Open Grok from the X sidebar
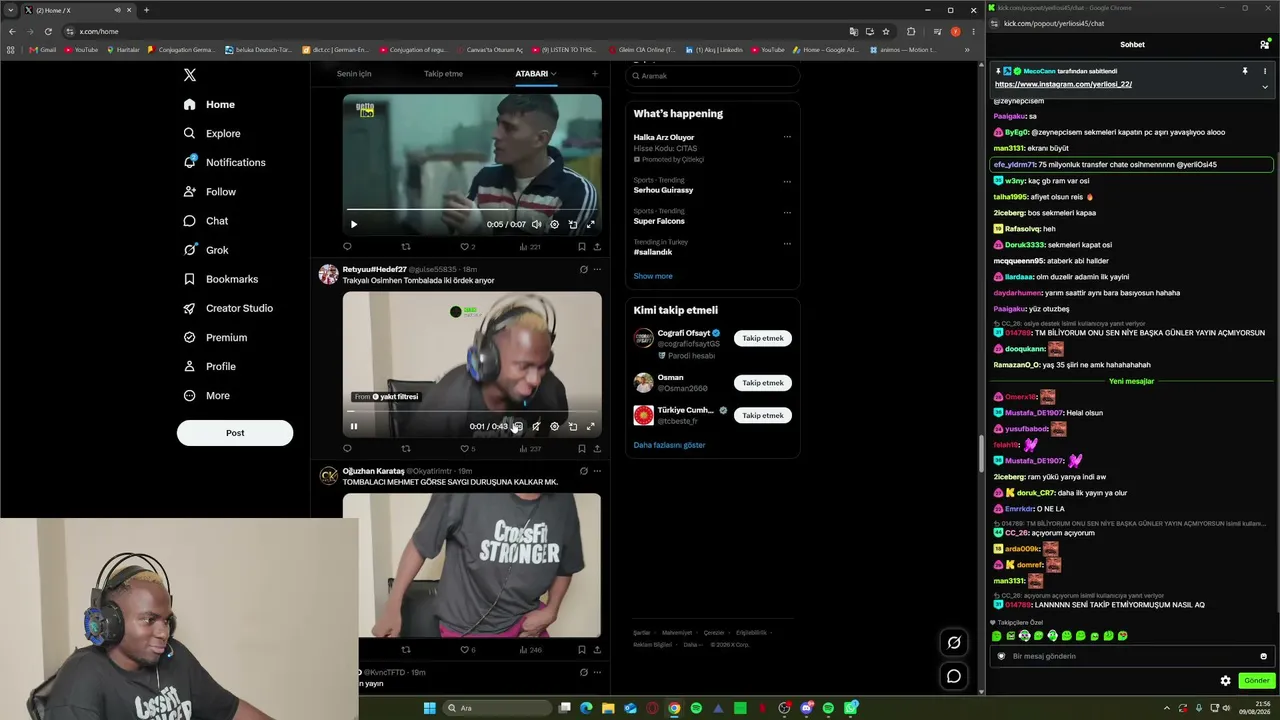The image size is (1280, 720). click(x=206, y=250)
